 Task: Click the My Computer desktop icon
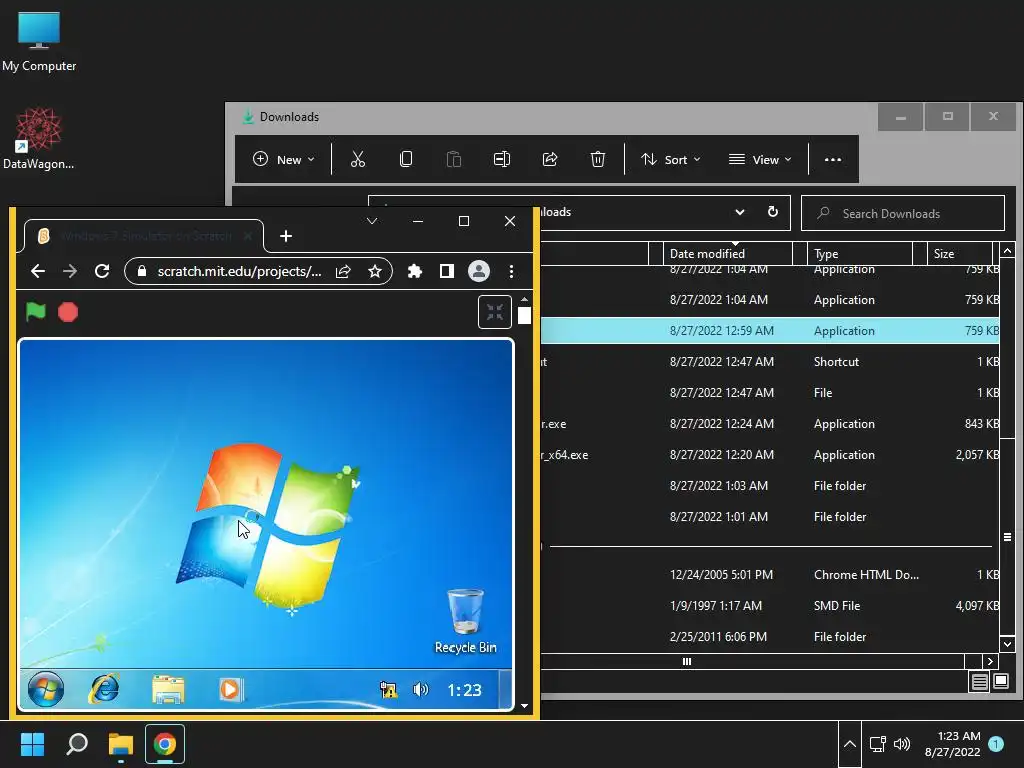point(39,42)
